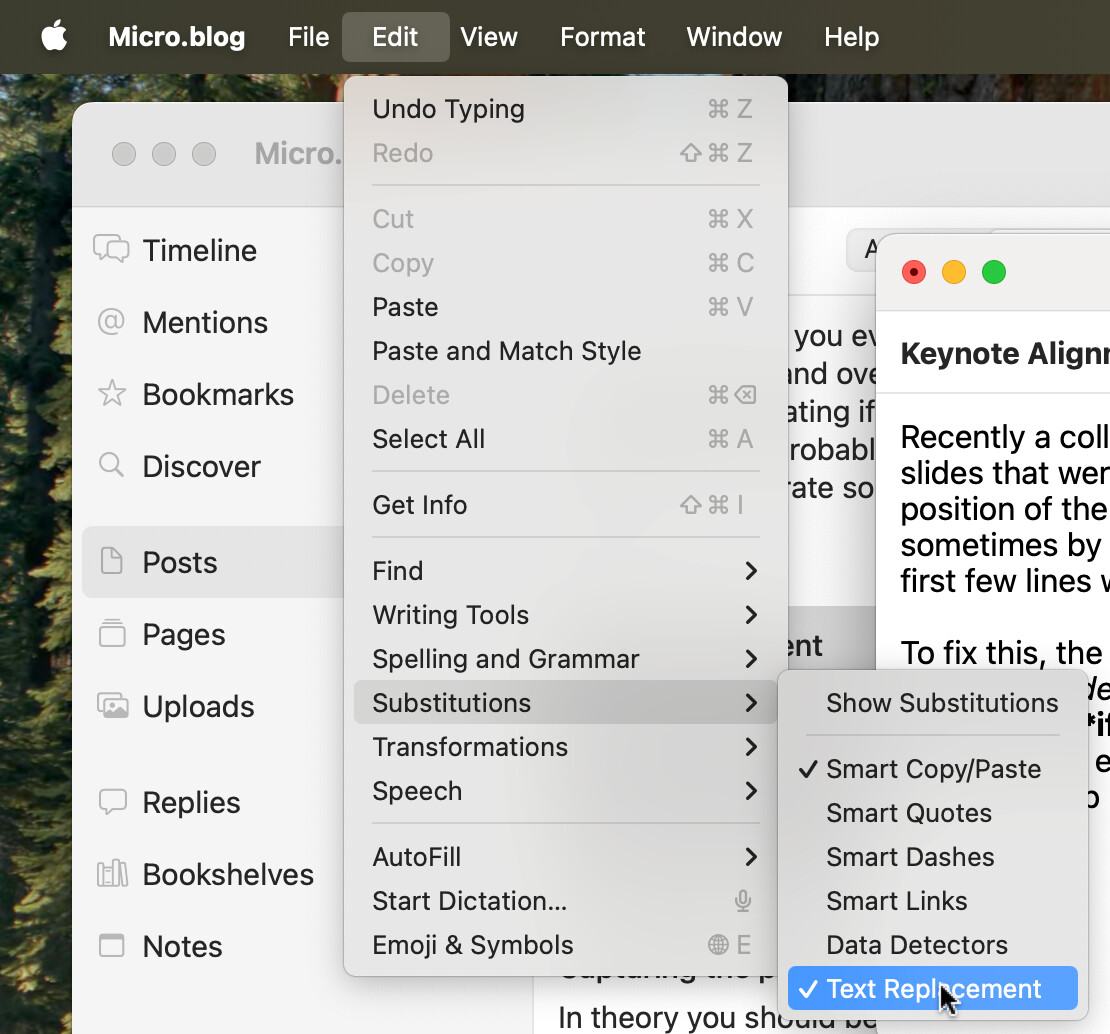This screenshot has width=1110, height=1034.
Task: Choose Show Substitutions
Action: click(933, 703)
